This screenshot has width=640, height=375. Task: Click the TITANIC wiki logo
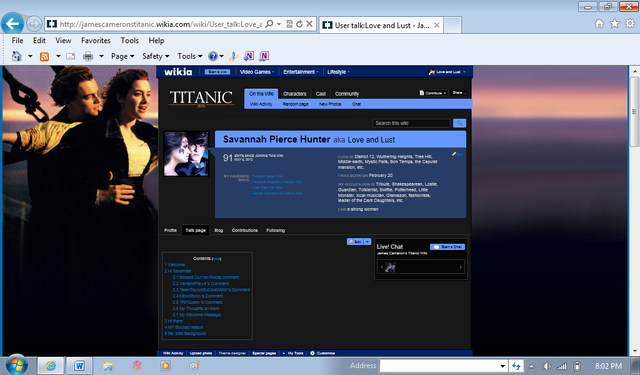click(201, 98)
